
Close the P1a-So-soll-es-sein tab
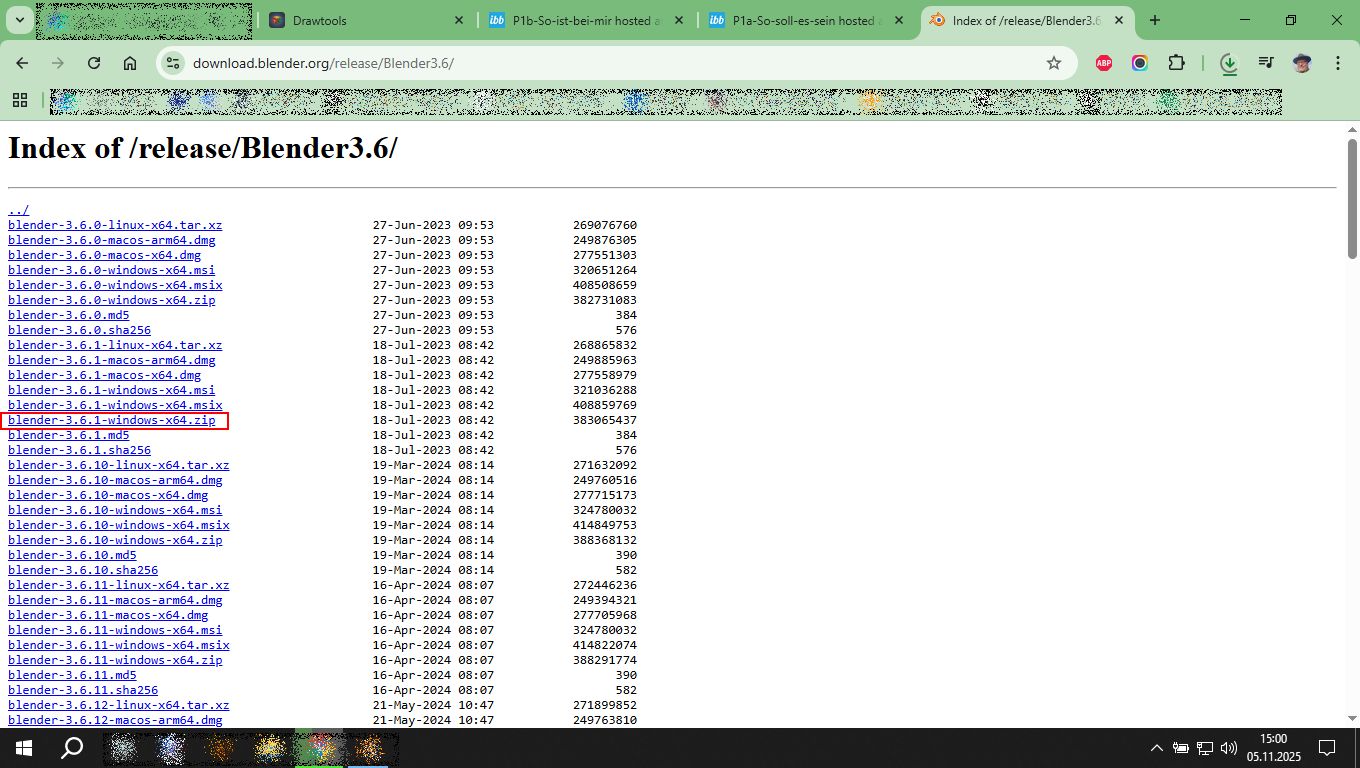coord(899,20)
